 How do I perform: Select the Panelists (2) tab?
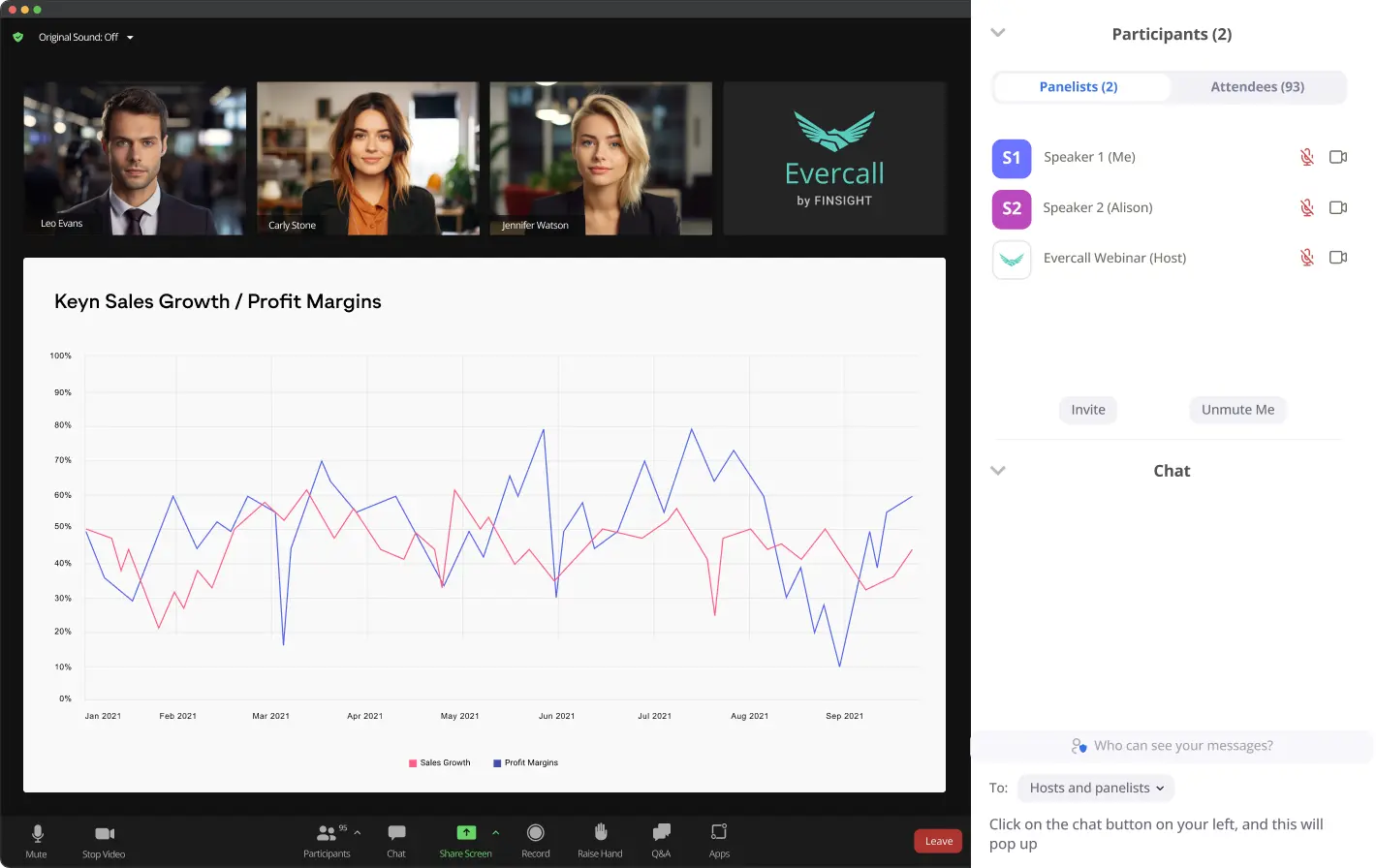point(1079,87)
